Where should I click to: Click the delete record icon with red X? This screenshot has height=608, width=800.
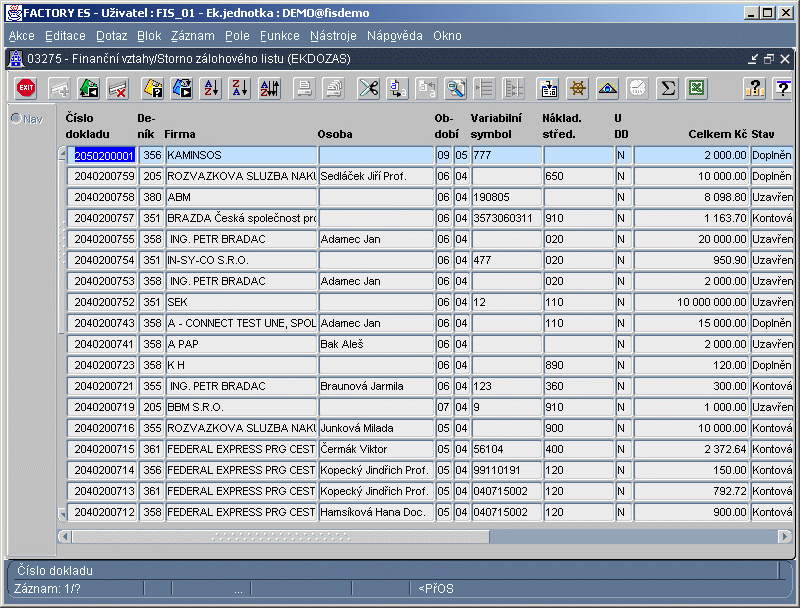(x=118, y=88)
